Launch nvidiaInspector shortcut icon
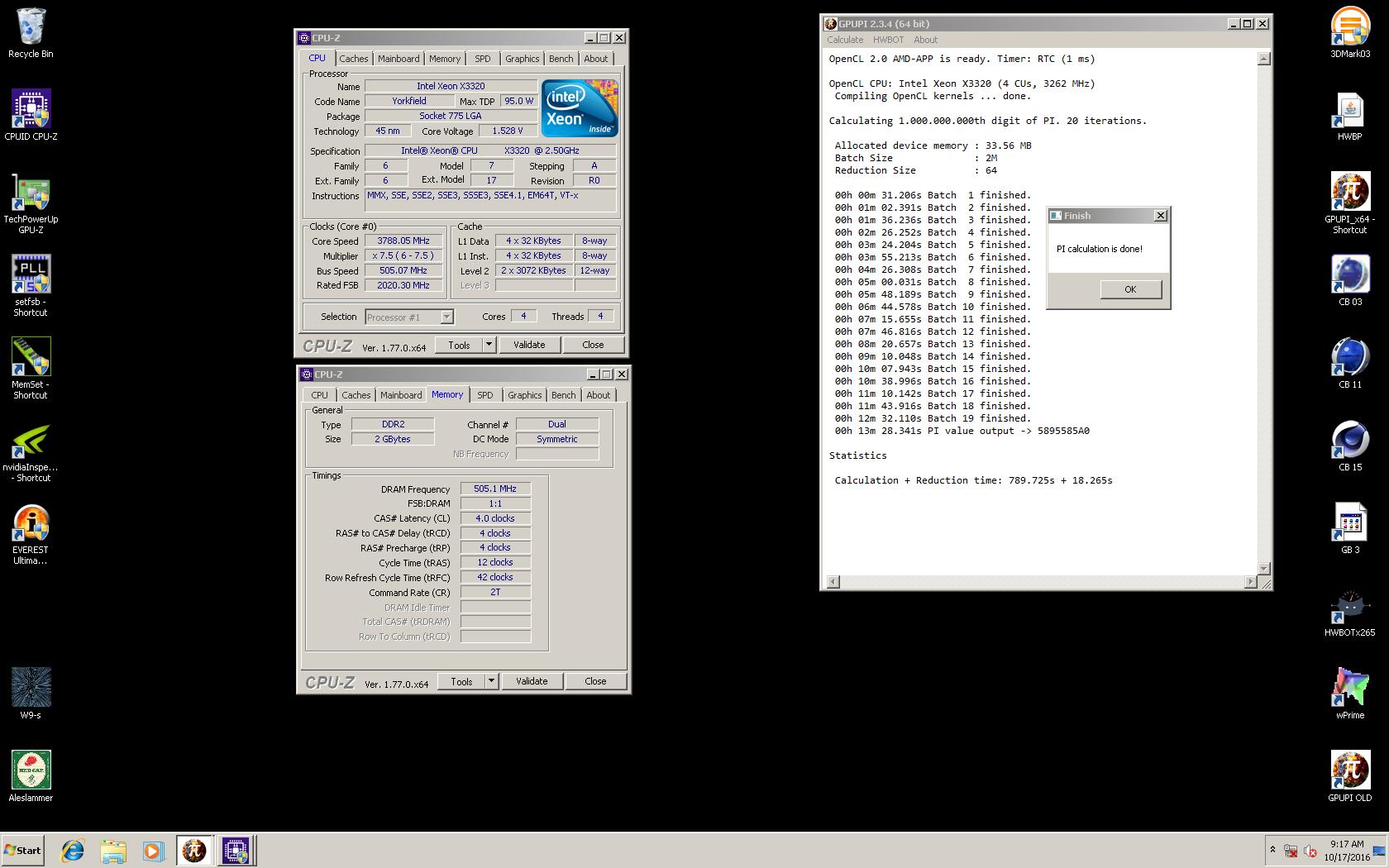The height and width of the screenshot is (868, 1389). coord(31,451)
